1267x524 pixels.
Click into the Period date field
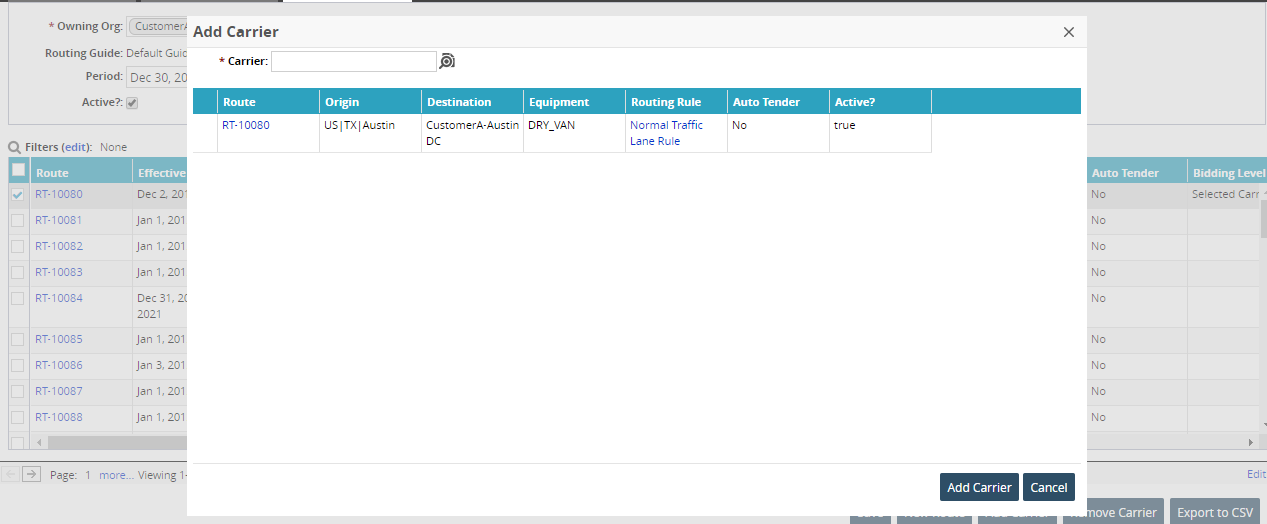[x=157, y=77]
